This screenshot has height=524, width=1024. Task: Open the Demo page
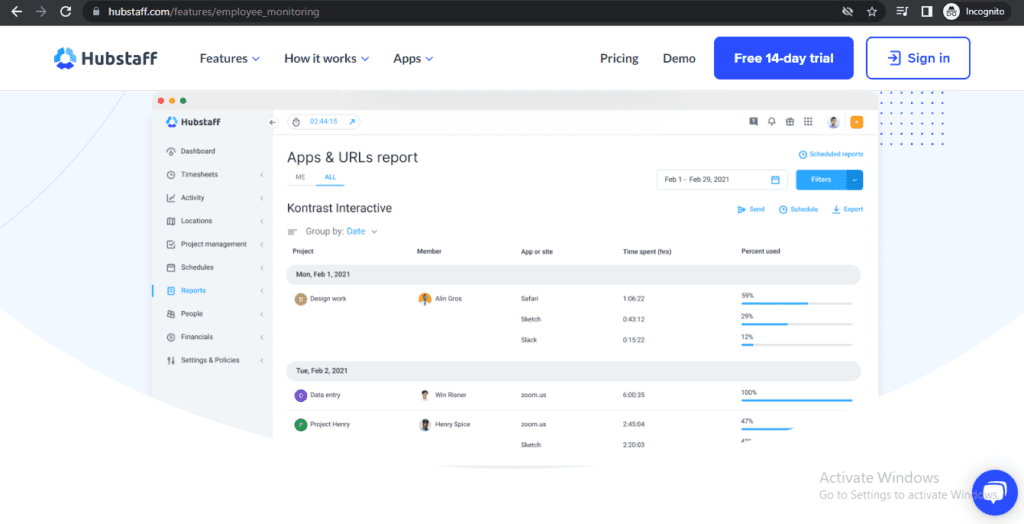click(x=679, y=58)
